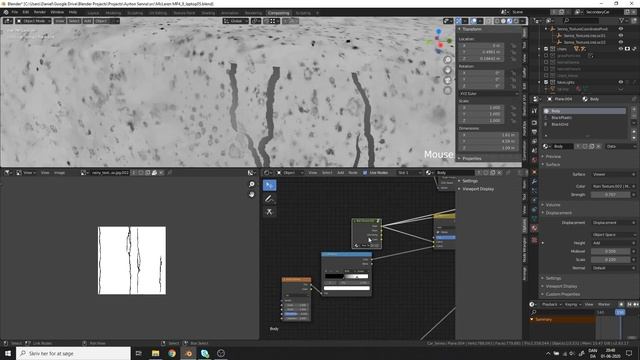This screenshot has width=640, height=360.
Task: Switch to Blender in the taskbar
Action: click(188, 353)
